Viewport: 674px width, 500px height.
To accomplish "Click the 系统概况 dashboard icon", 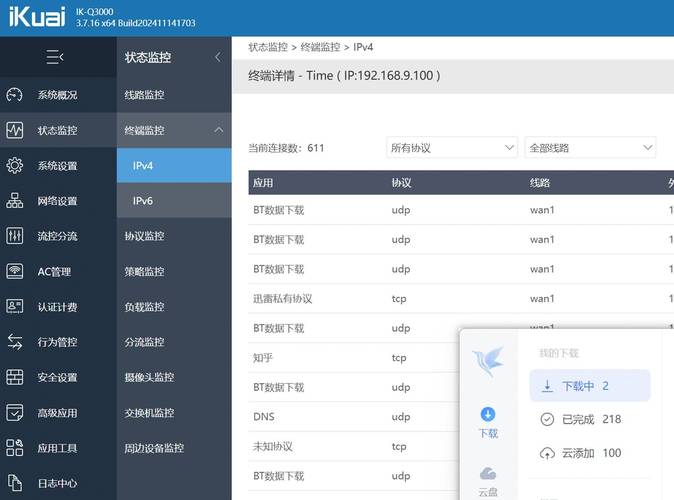I will point(15,95).
